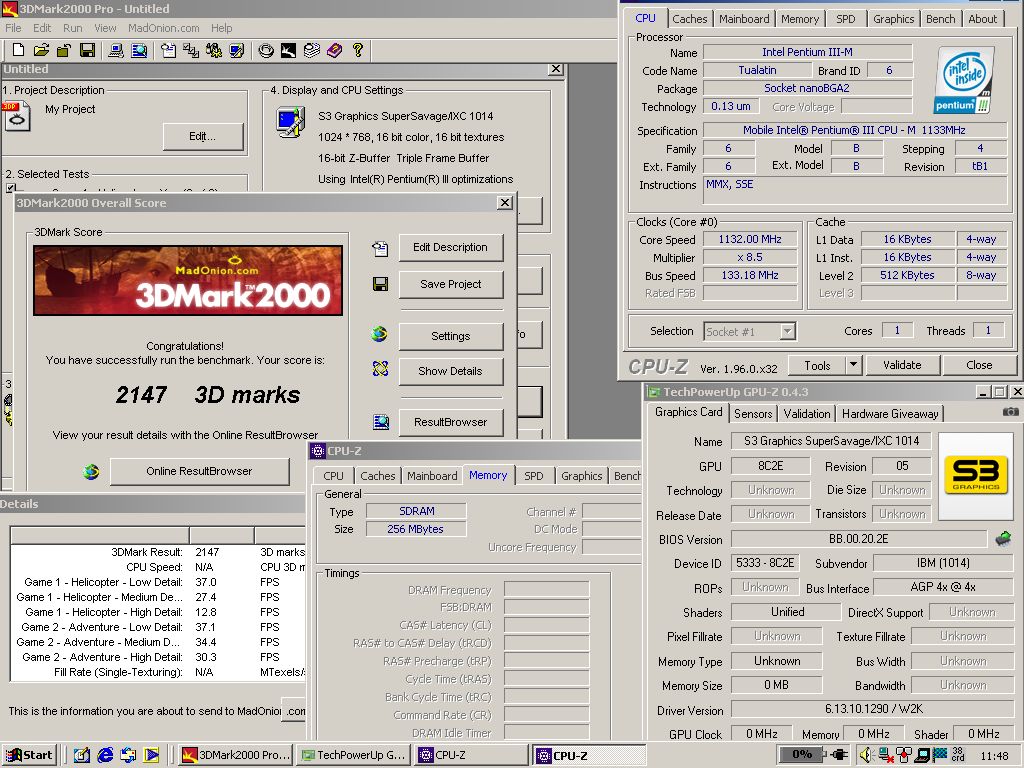This screenshot has width=1024, height=768.
Task: Open the Sensors tab in GPU-Z
Action: pos(753,413)
